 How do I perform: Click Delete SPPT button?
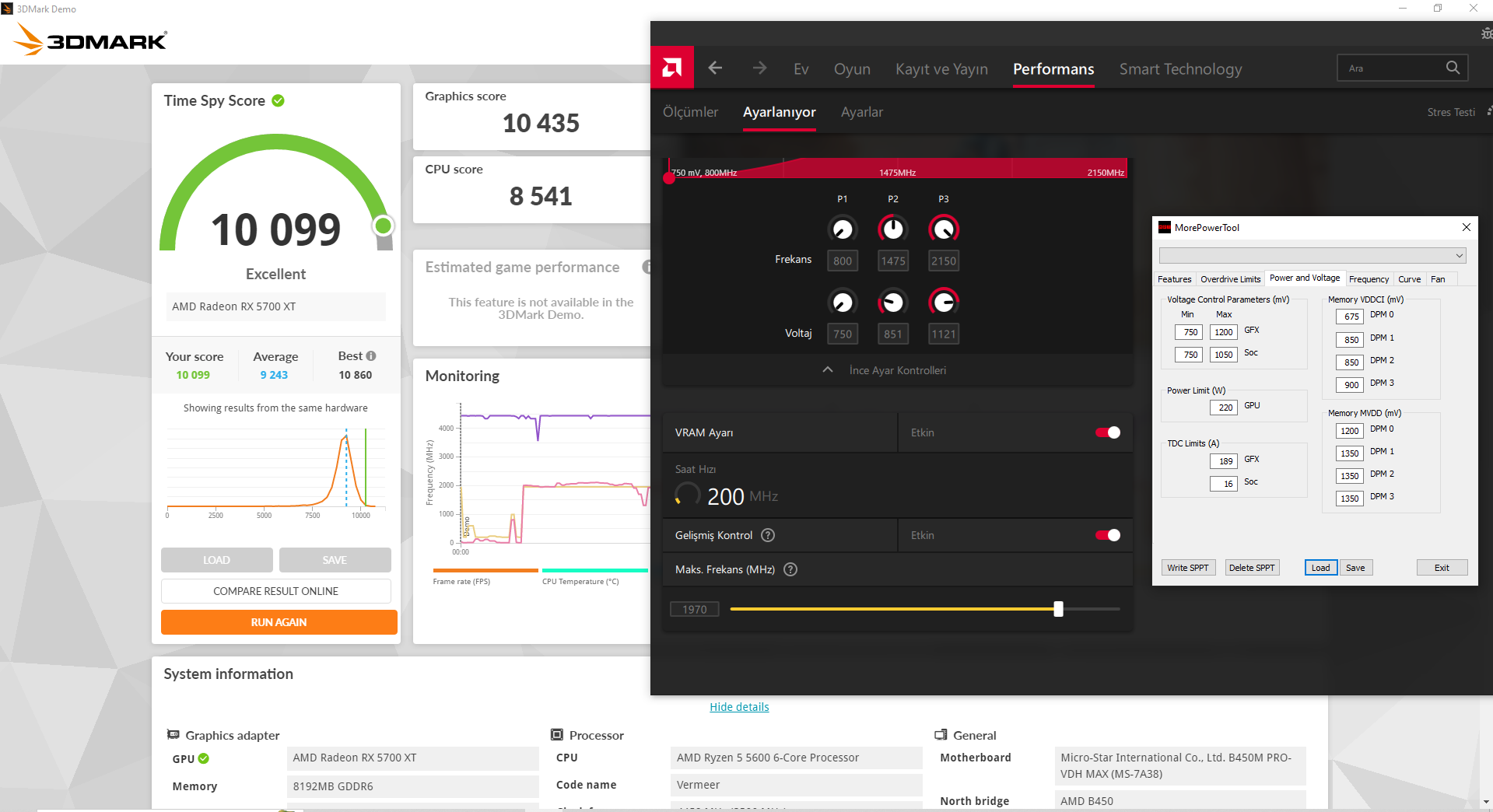pos(1252,568)
